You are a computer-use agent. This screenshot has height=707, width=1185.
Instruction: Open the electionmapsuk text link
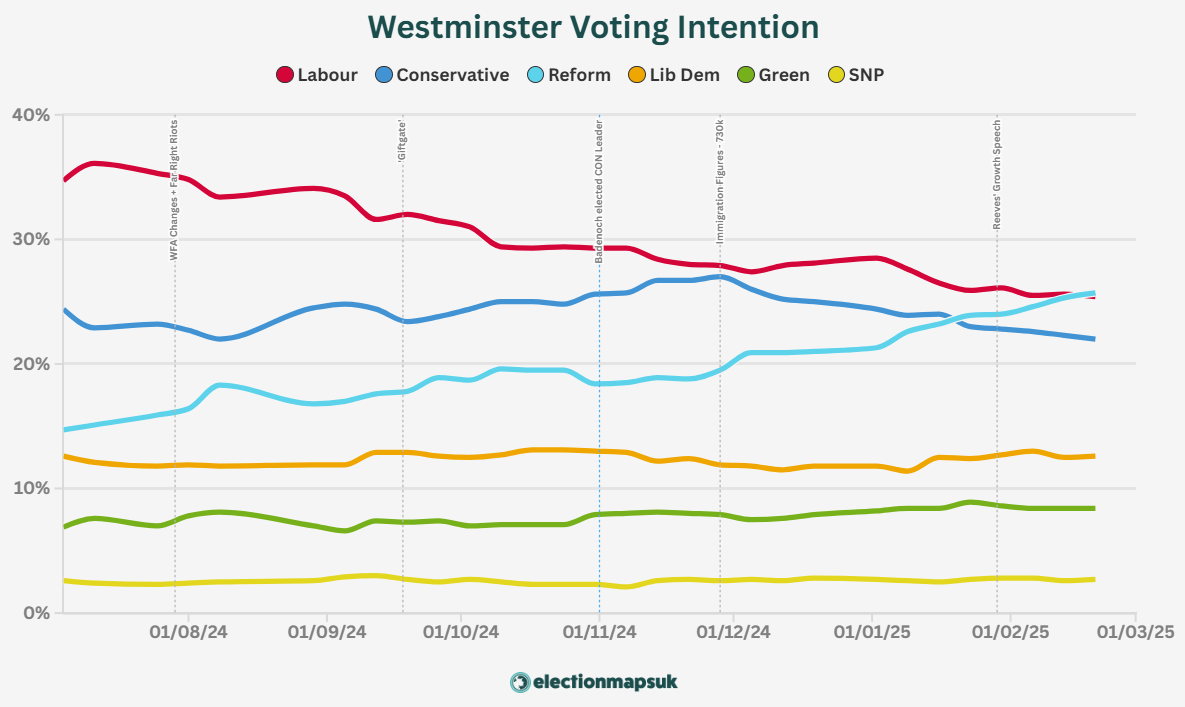tap(605, 682)
